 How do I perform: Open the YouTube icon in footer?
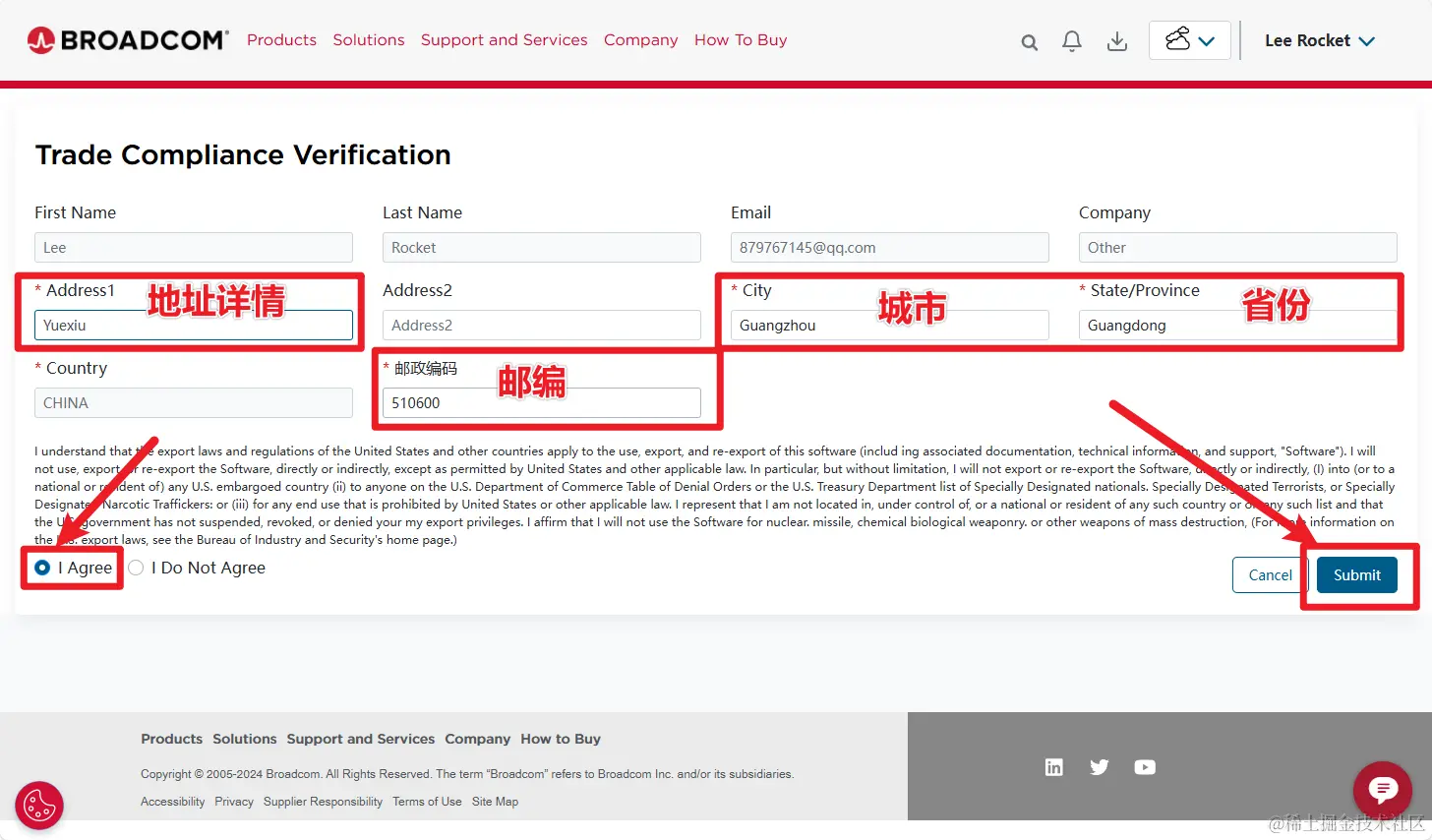click(x=1145, y=767)
